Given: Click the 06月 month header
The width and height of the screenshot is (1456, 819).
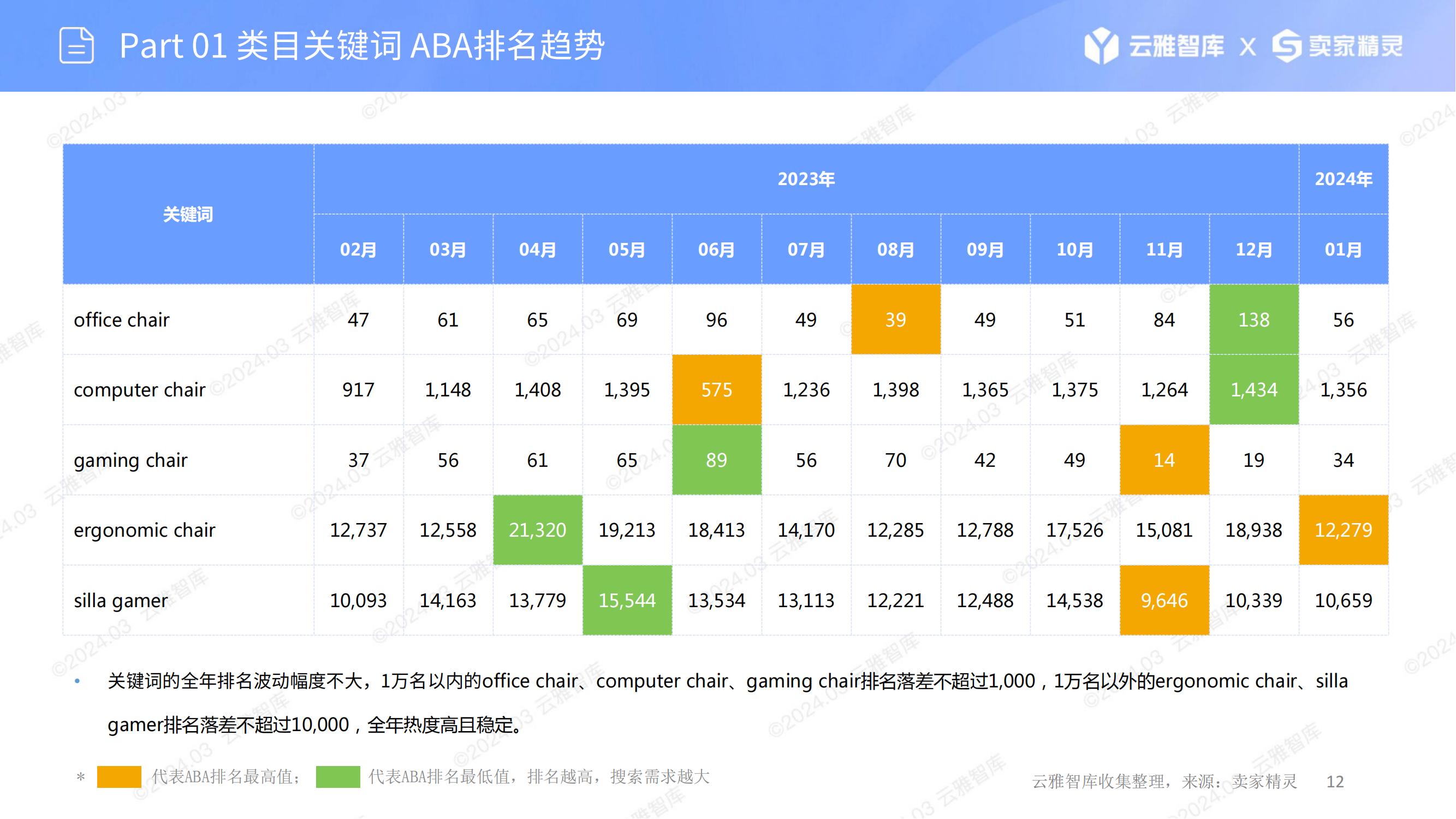Looking at the screenshot, I should (716, 250).
